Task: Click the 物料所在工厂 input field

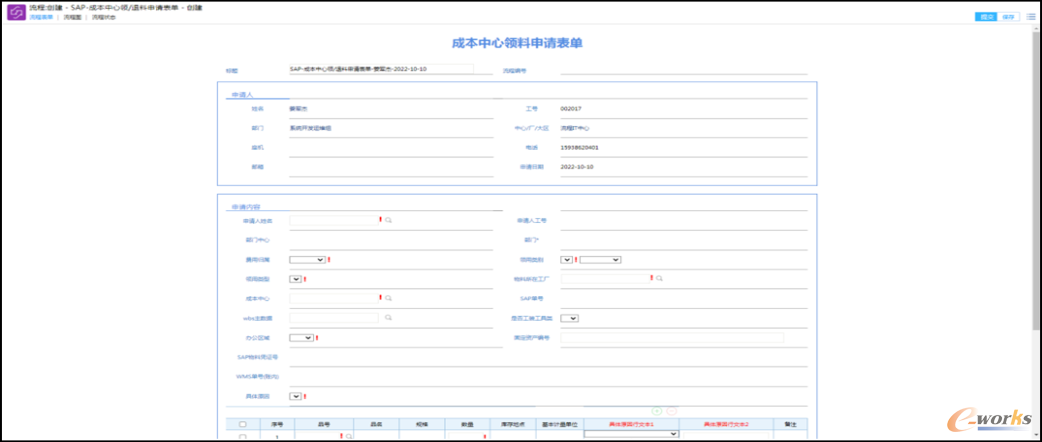Action: pos(605,278)
